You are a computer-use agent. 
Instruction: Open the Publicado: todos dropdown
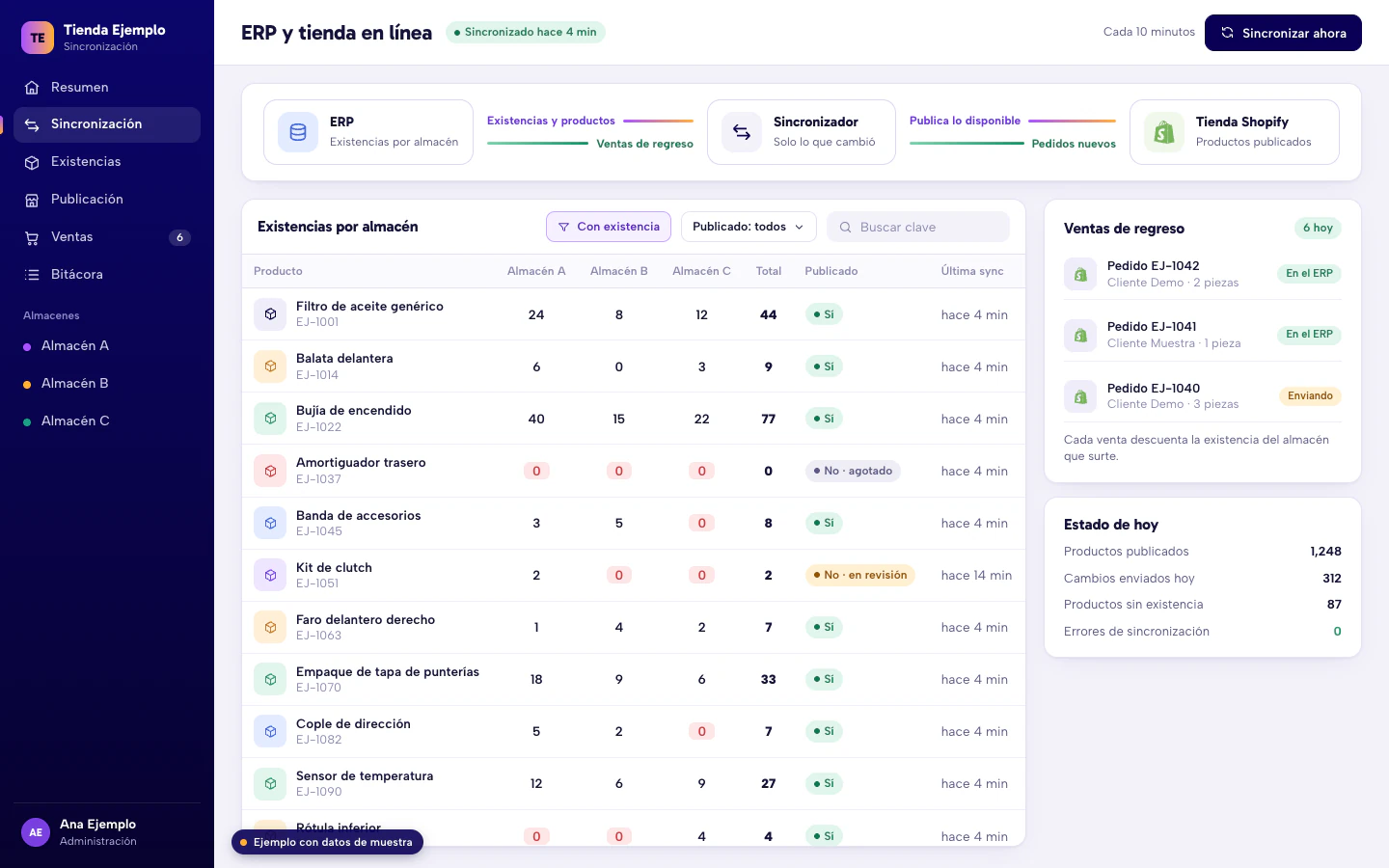(x=749, y=227)
